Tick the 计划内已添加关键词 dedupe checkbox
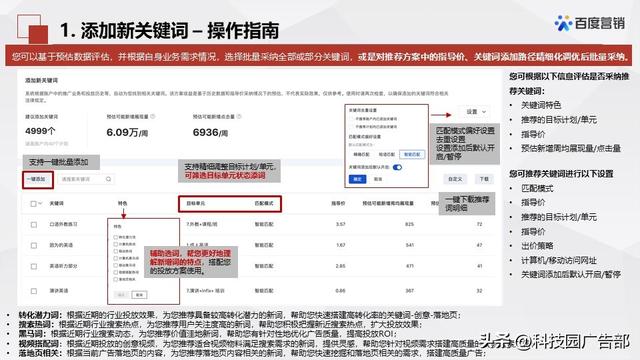640x360 pixels. point(351,127)
